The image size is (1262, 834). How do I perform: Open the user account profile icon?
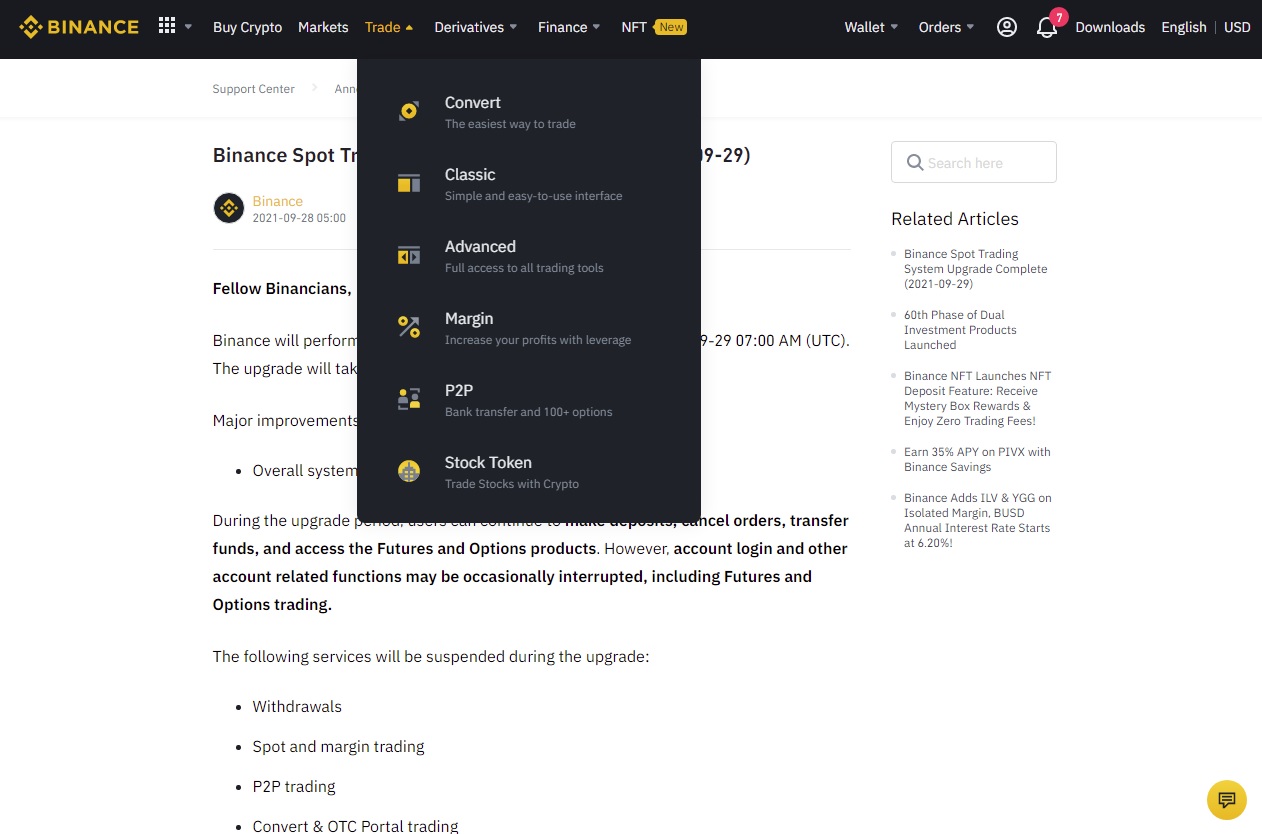coord(1007,27)
